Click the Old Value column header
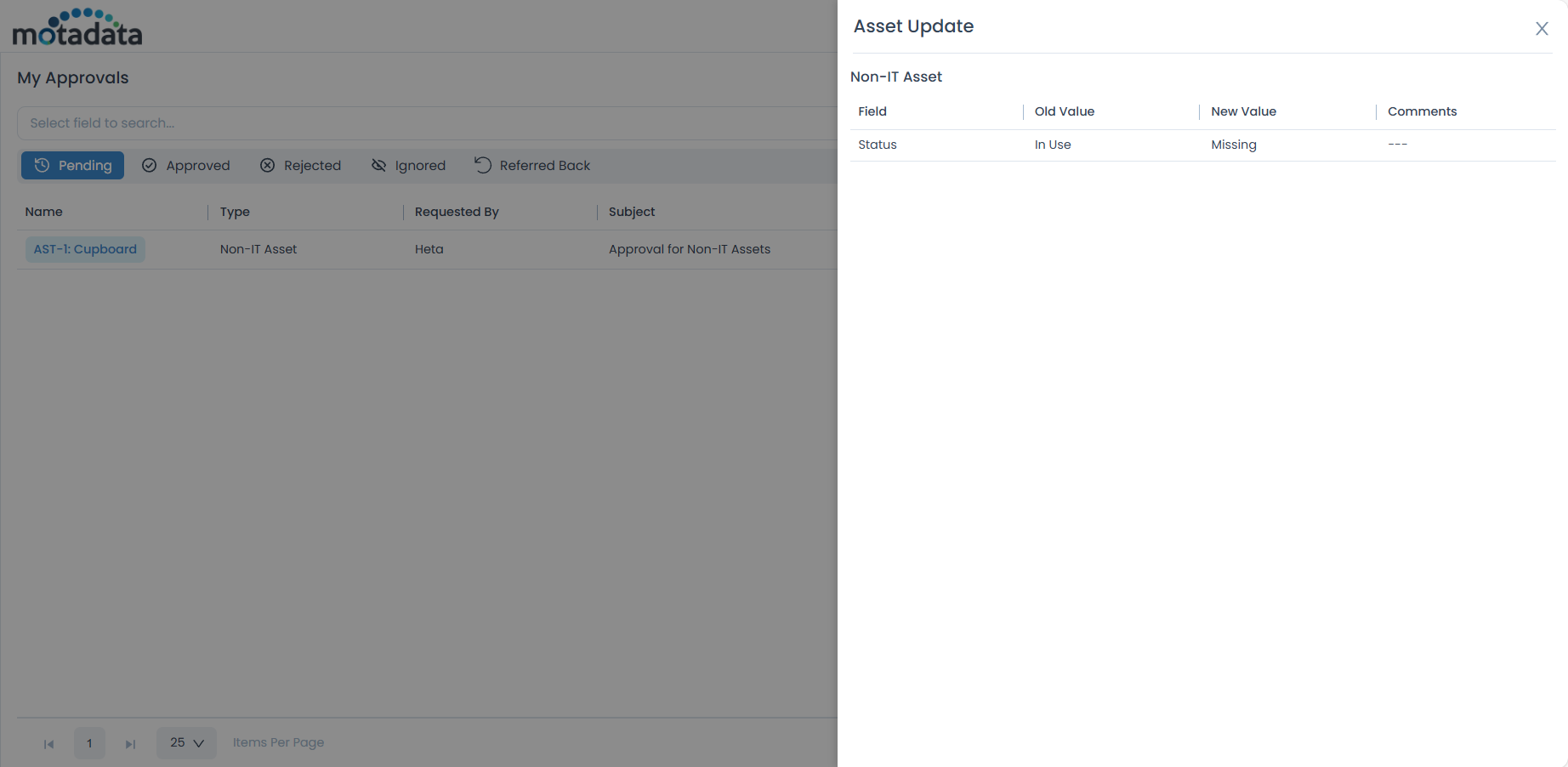The width and height of the screenshot is (1568, 767). coord(1064,111)
